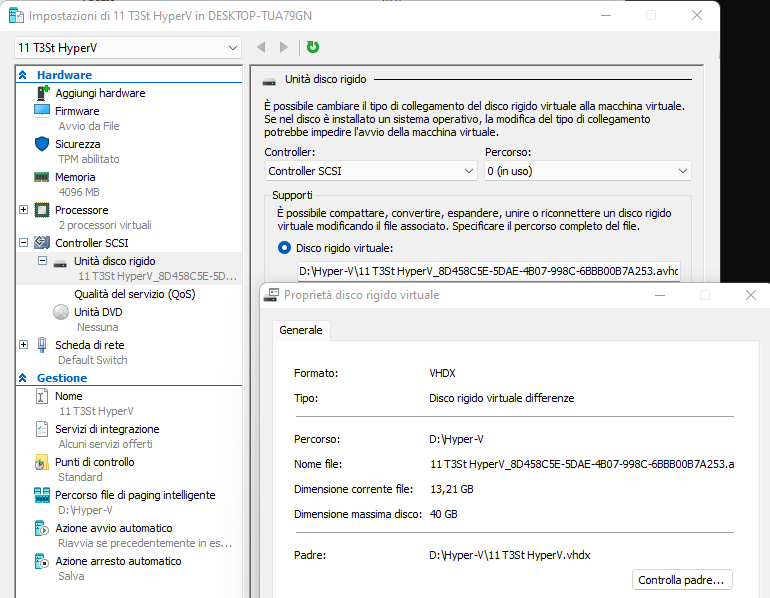Click the Controlla padre... button
This screenshot has width=770, height=598.
coord(682,580)
